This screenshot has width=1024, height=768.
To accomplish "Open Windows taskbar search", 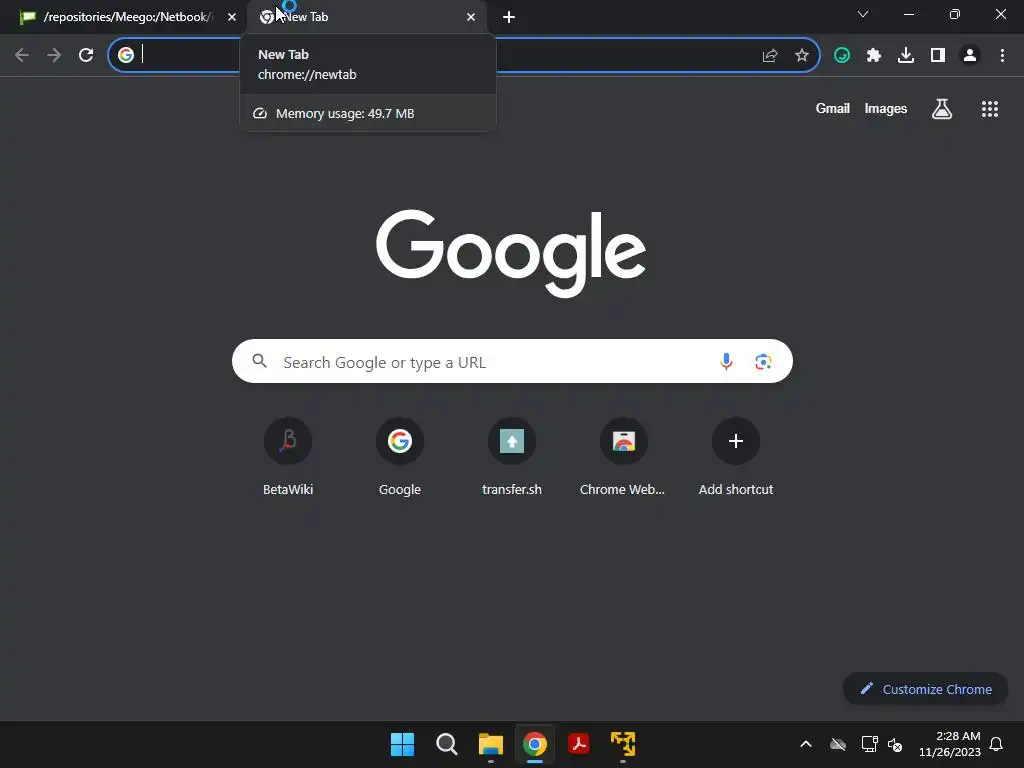I will [447, 744].
